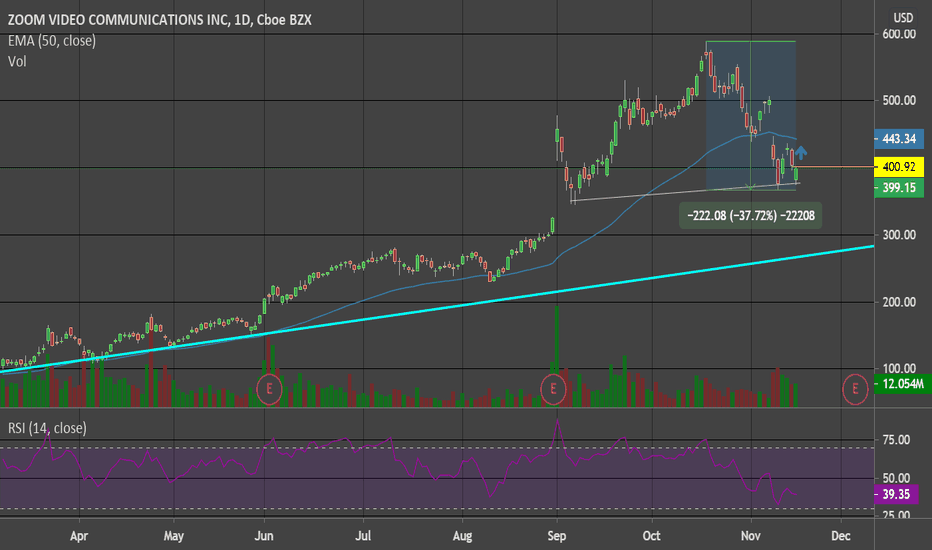Click the 200.00 price axis label

tap(899, 302)
